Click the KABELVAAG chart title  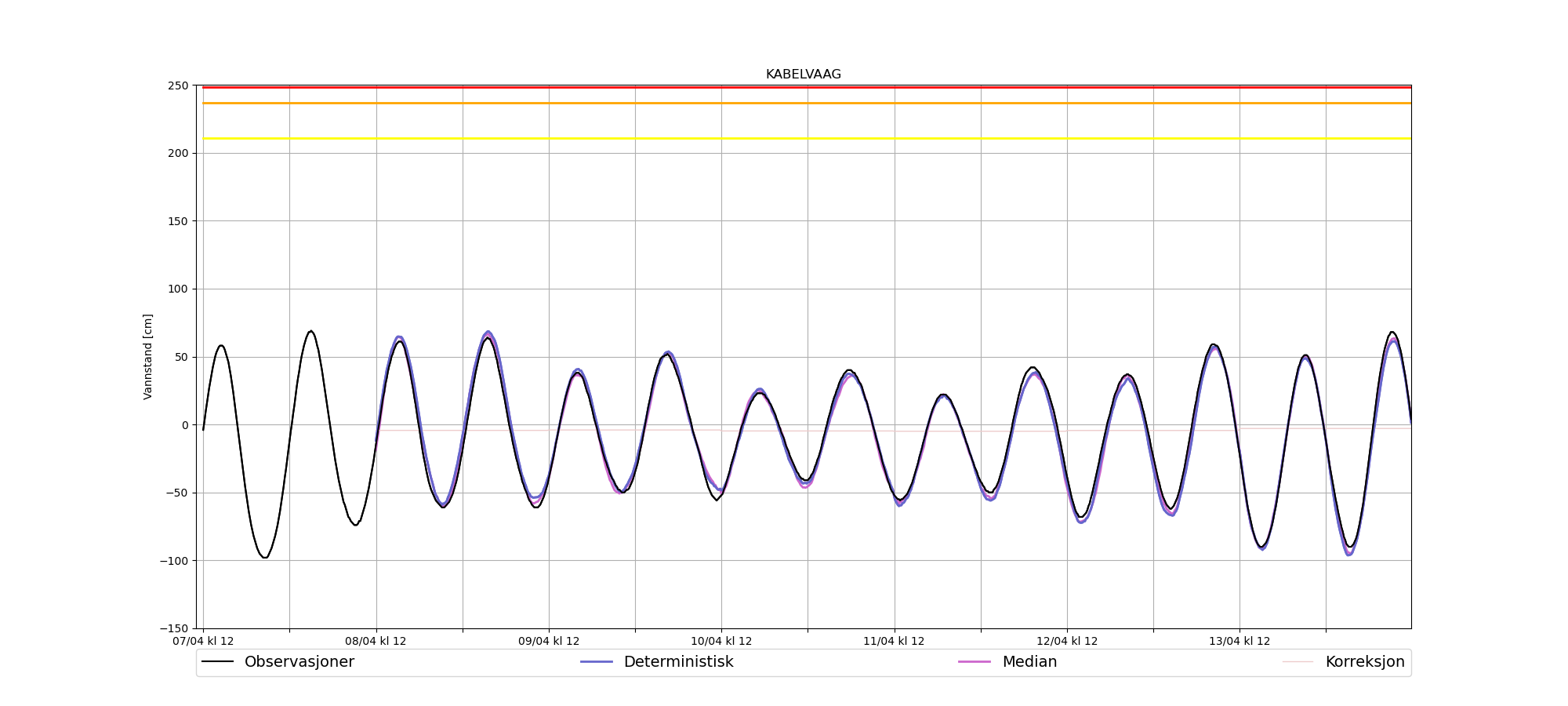(803, 75)
